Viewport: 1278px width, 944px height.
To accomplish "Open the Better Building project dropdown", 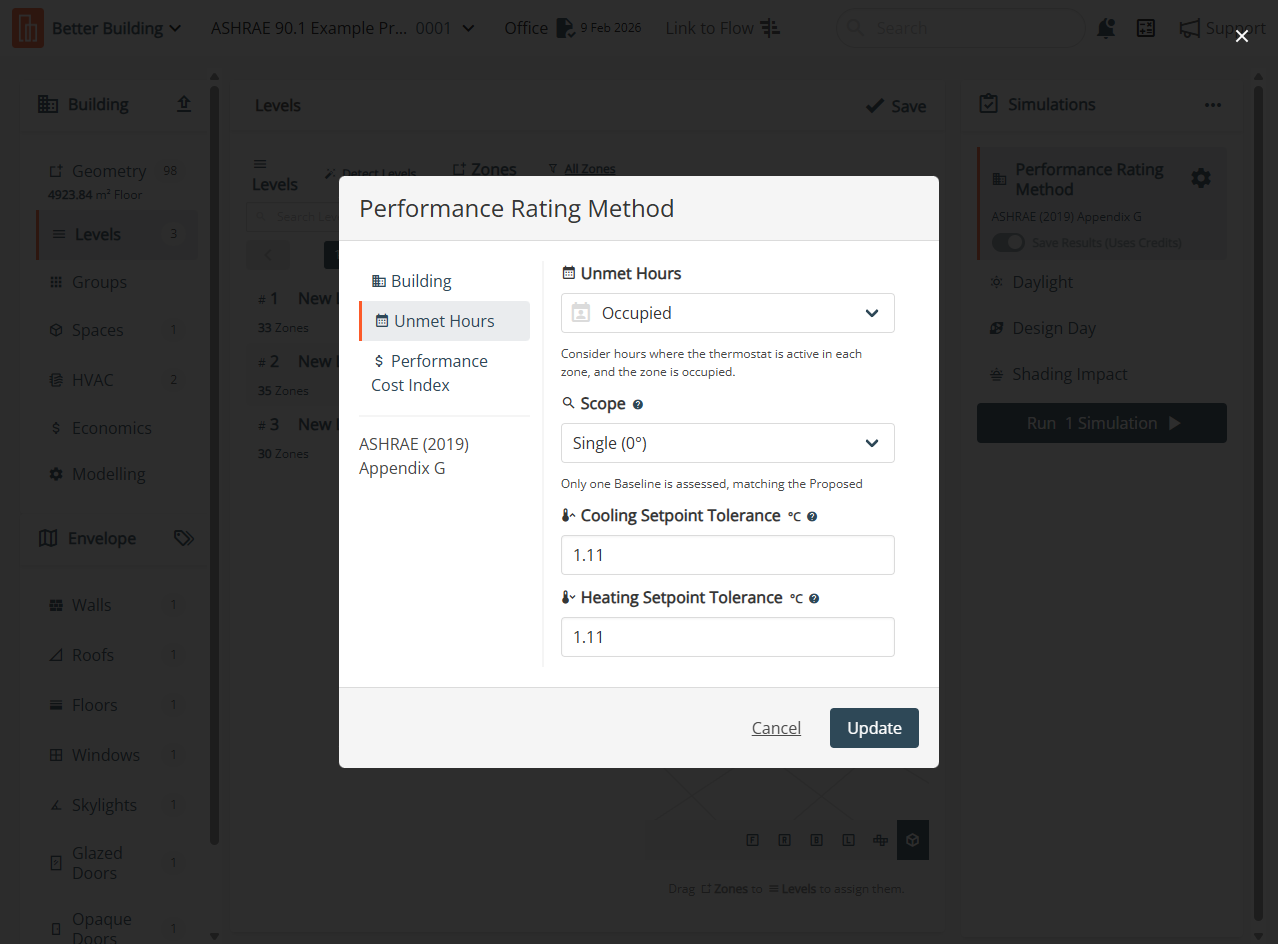I will tap(116, 28).
